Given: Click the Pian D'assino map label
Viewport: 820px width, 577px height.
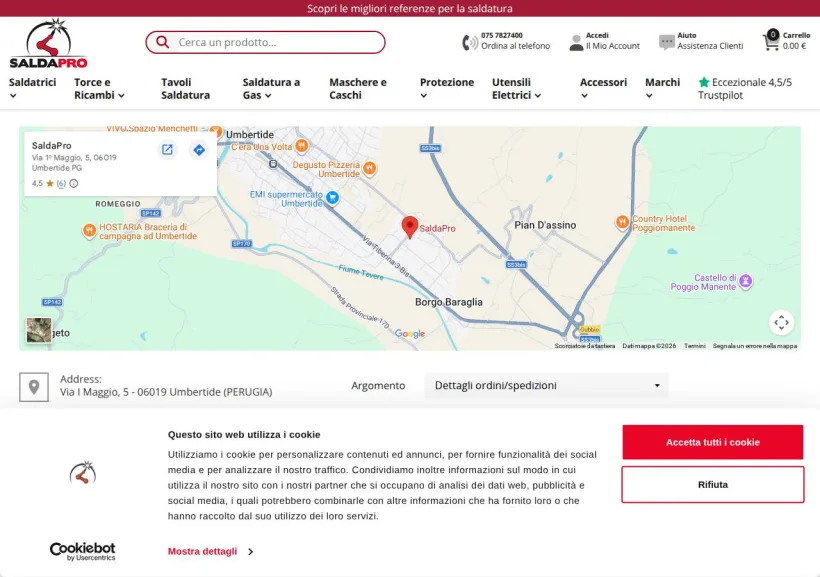Looking at the screenshot, I should coord(545,225).
